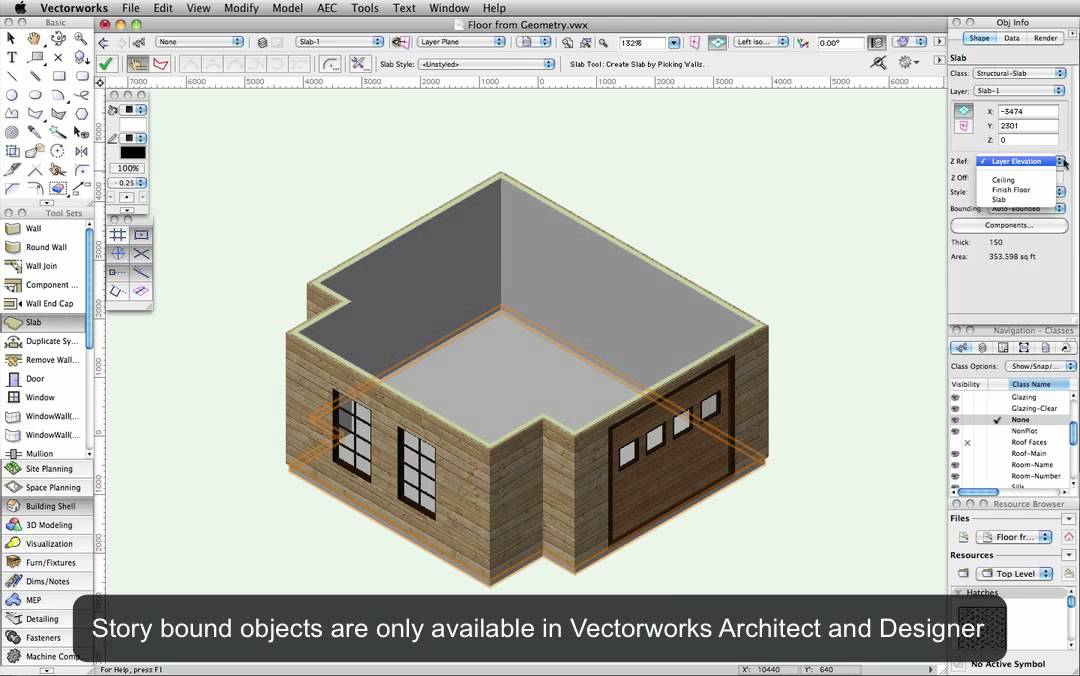Choose Ceiling from Z Ref list
Viewport: 1080px width, 676px height.
point(1003,180)
